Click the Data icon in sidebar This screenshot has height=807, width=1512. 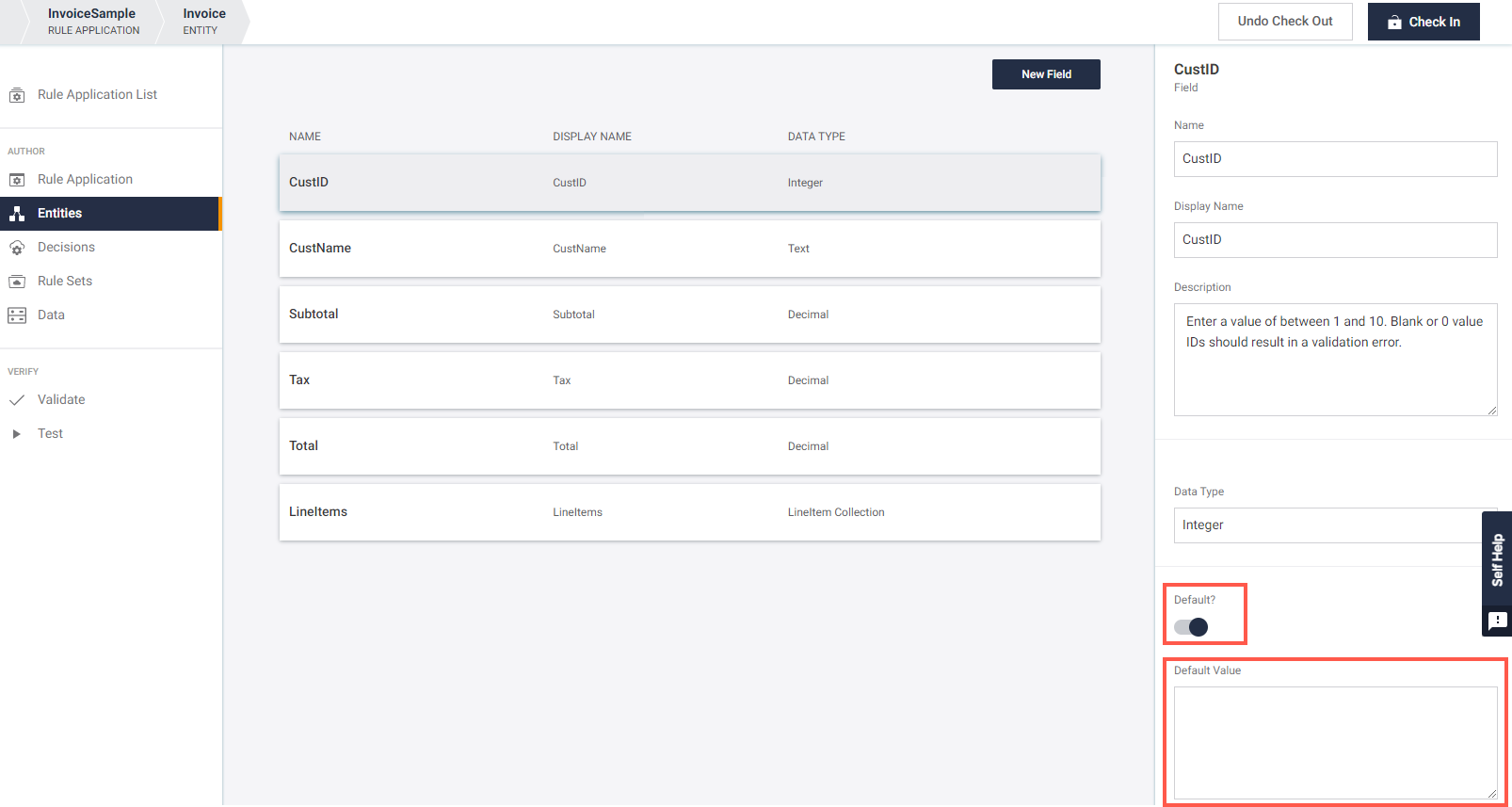click(x=17, y=315)
